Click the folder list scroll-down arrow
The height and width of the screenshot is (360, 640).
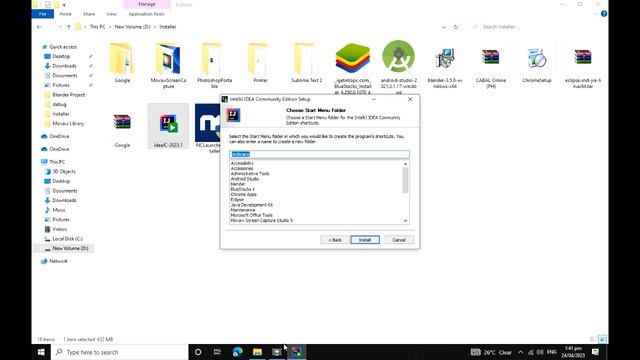coord(405,221)
